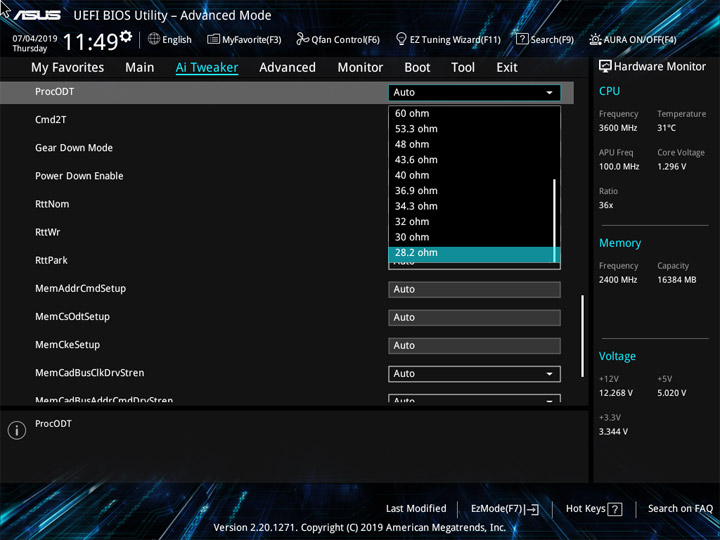Open the My Favorites tab
The width and height of the screenshot is (720, 540).
coord(68,68)
